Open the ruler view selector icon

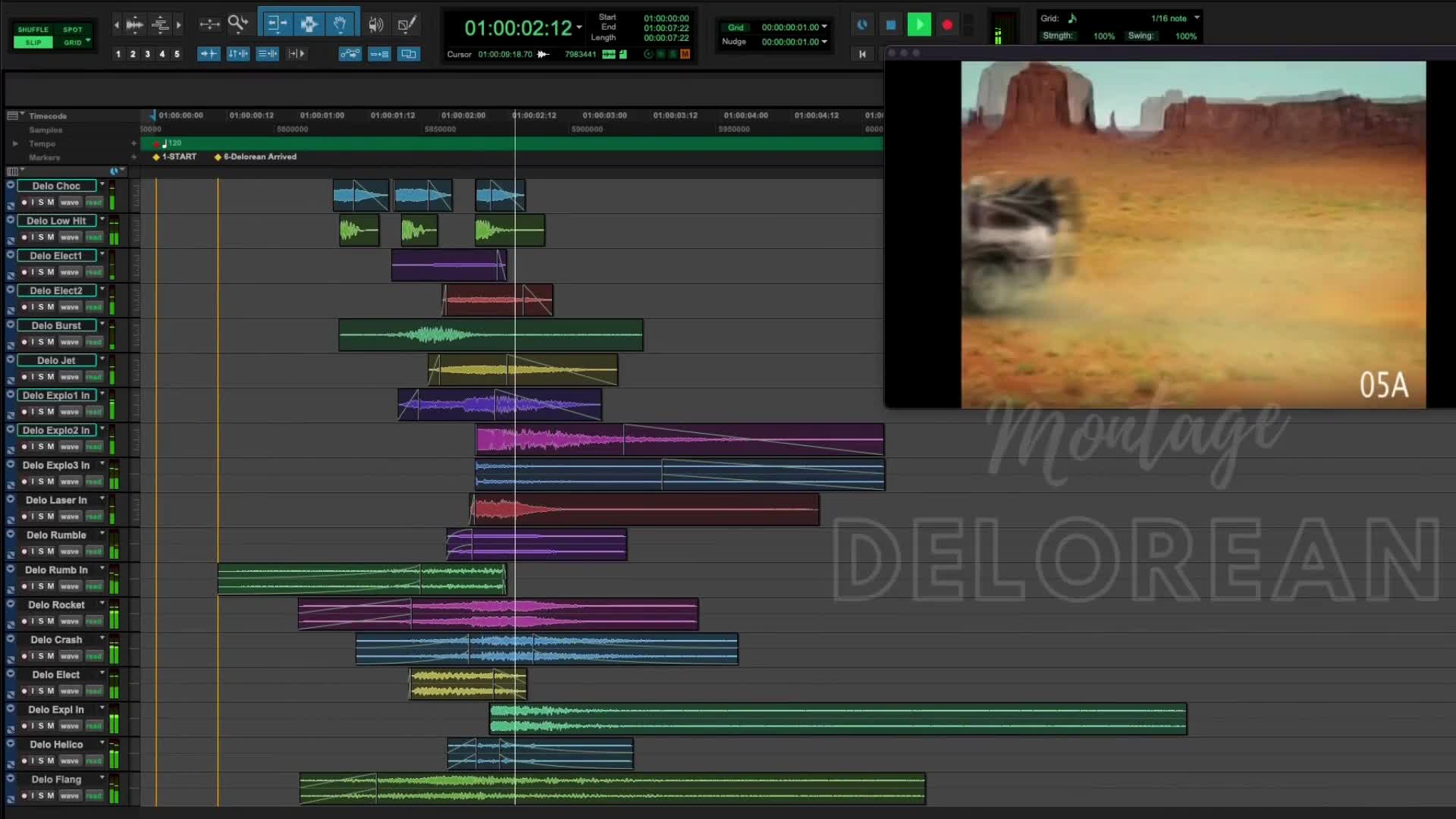(x=13, y=115)
